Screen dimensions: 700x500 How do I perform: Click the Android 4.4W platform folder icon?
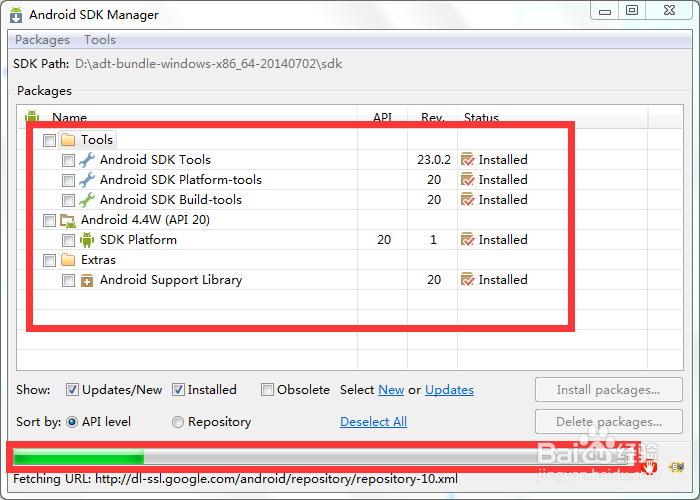[x=68, y=220]
